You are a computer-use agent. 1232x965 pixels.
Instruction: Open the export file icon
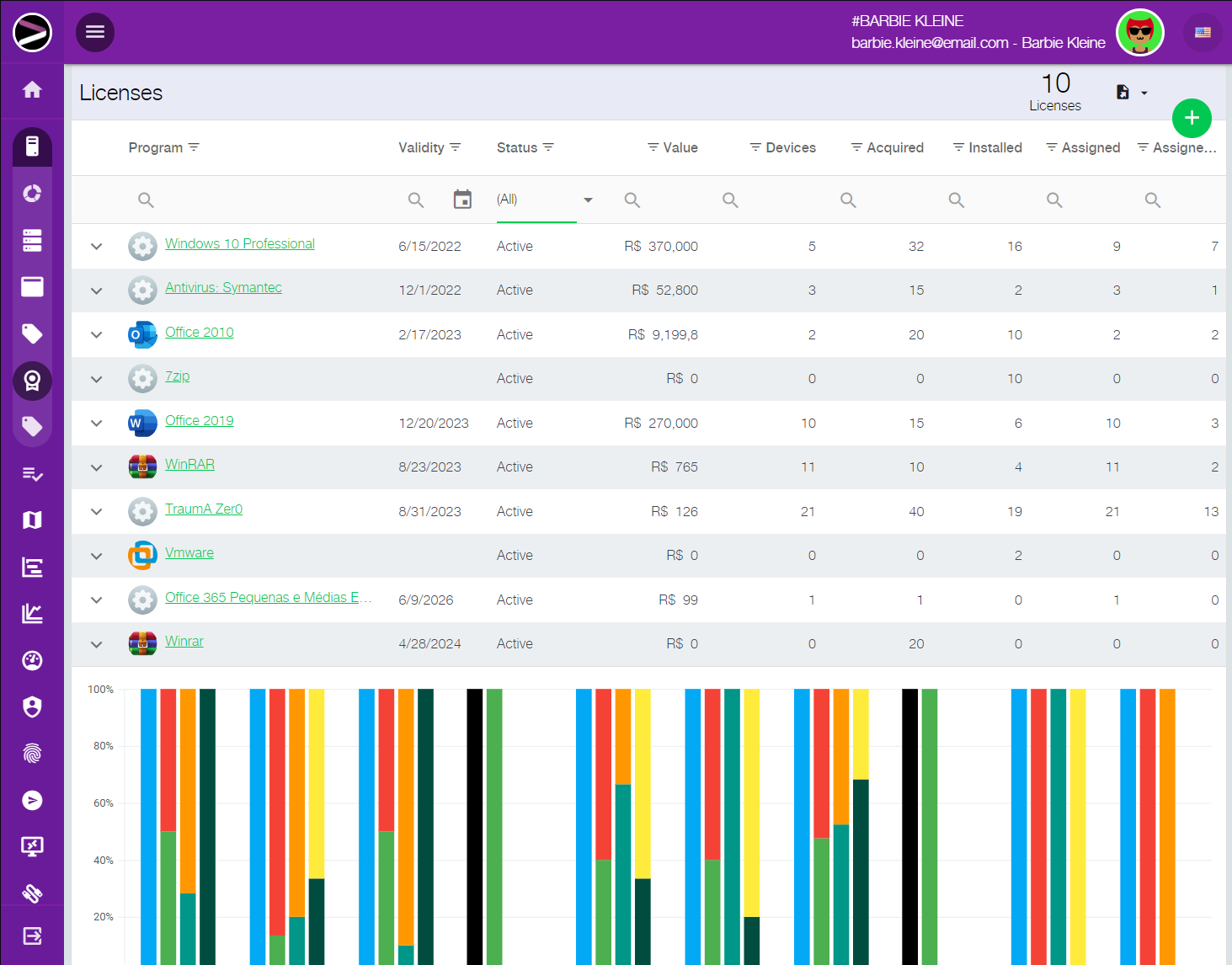tap(1123, 93)
